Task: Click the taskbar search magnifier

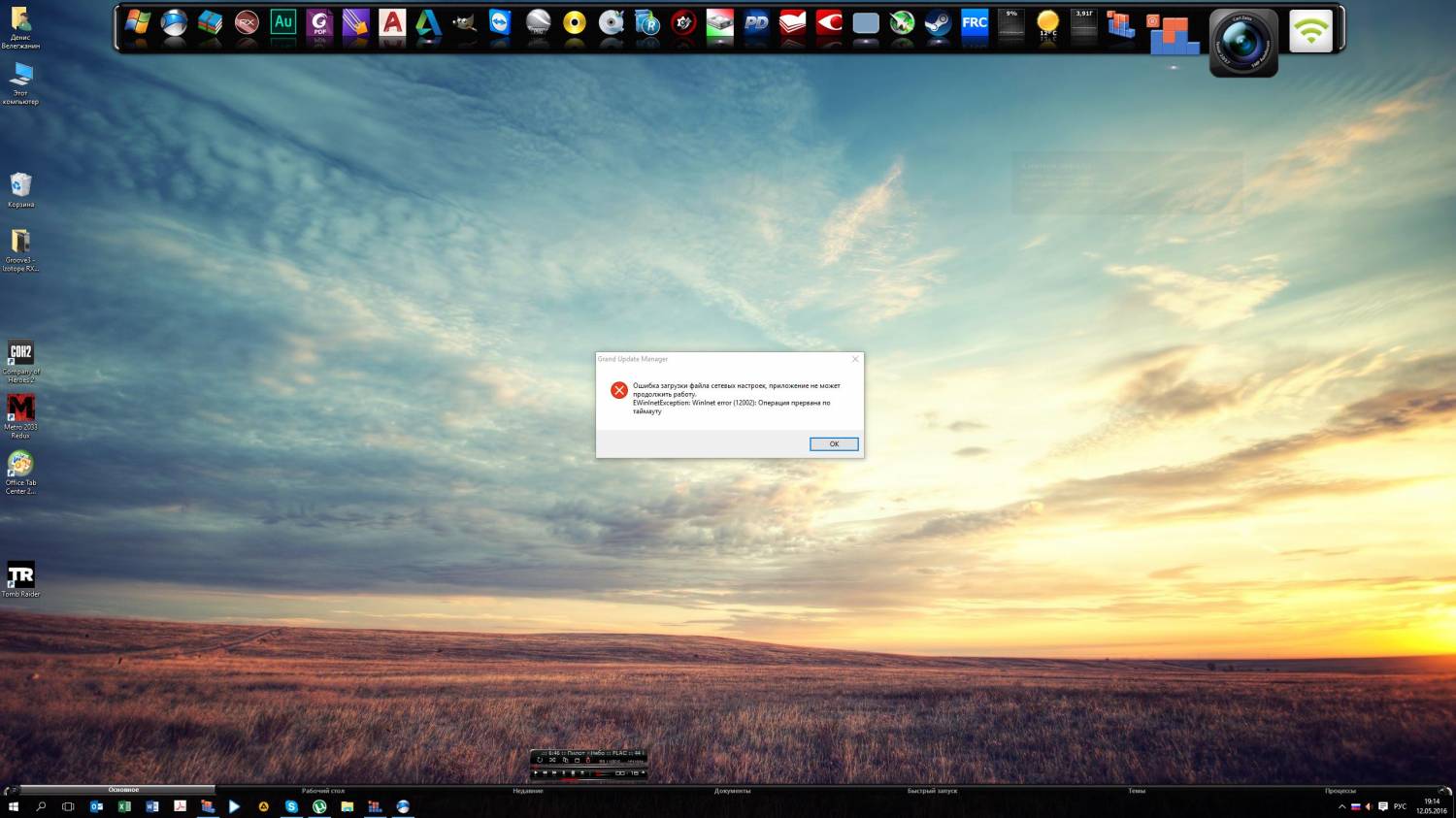Action: (41, 806)
